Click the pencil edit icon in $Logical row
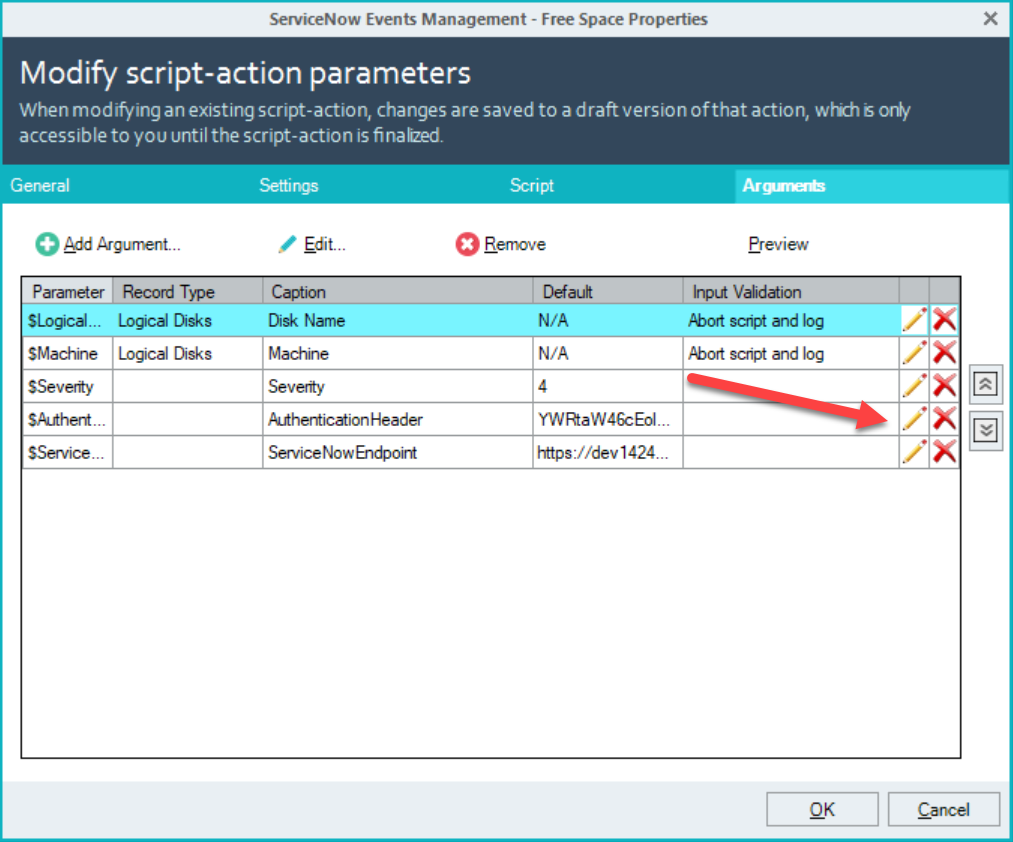 click(x=914, y=320)
